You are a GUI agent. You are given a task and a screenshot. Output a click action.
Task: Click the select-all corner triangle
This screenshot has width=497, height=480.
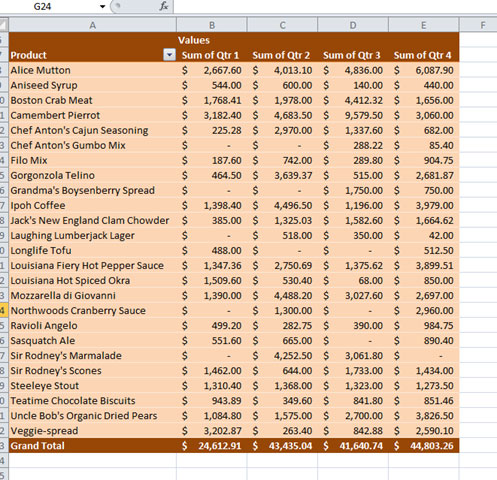pyautogui.click(x=4, y=25)
